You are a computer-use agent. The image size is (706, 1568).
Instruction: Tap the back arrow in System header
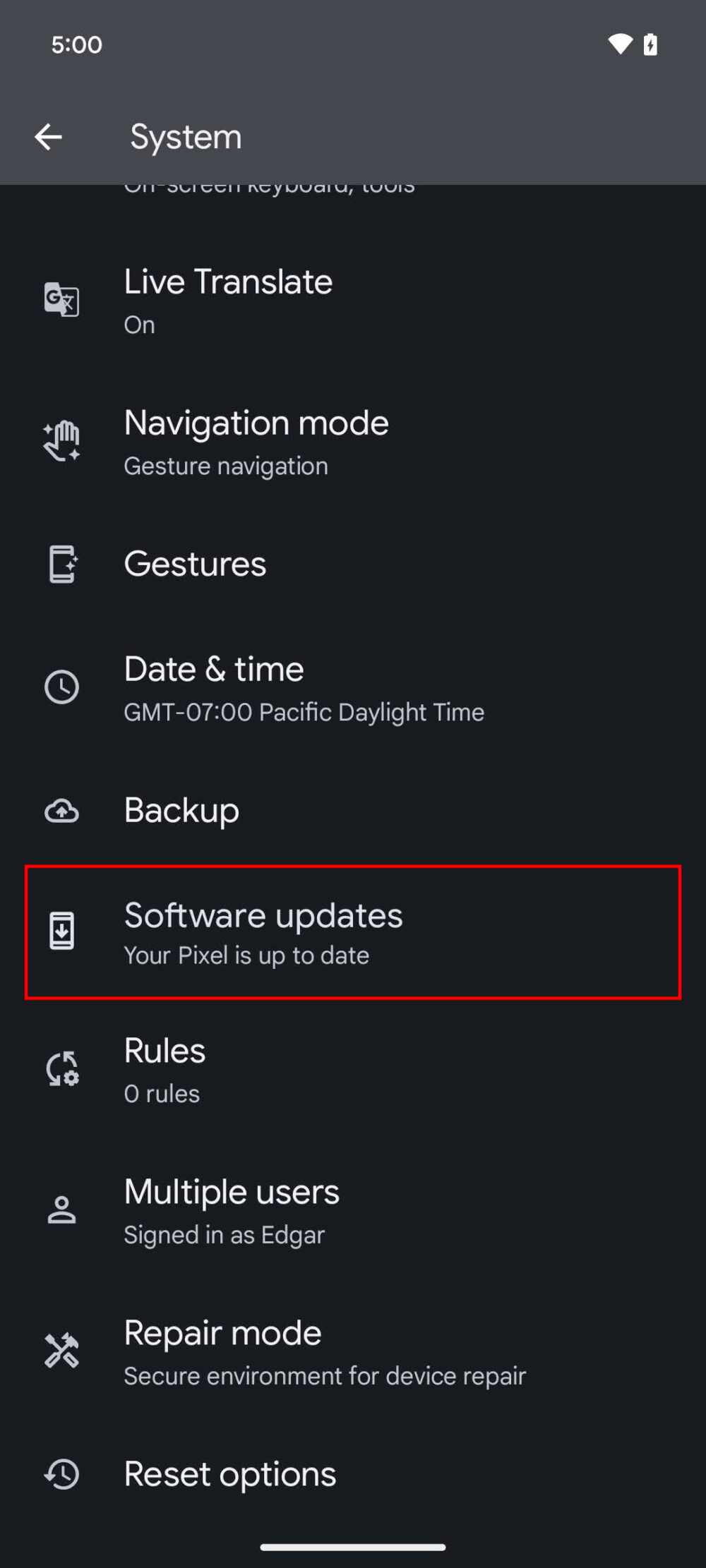tap(48, 137)
